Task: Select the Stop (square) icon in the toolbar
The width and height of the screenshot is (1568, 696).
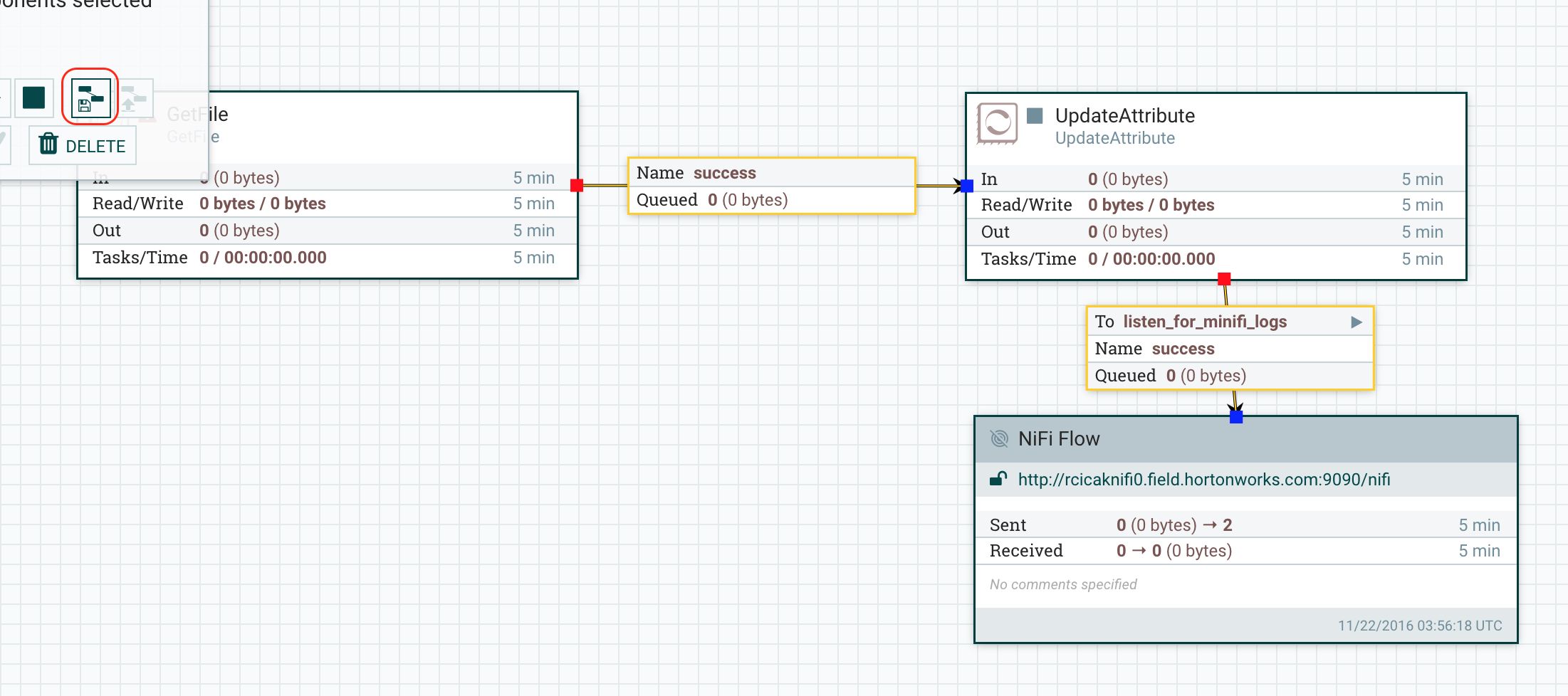Action: [33, 97]
